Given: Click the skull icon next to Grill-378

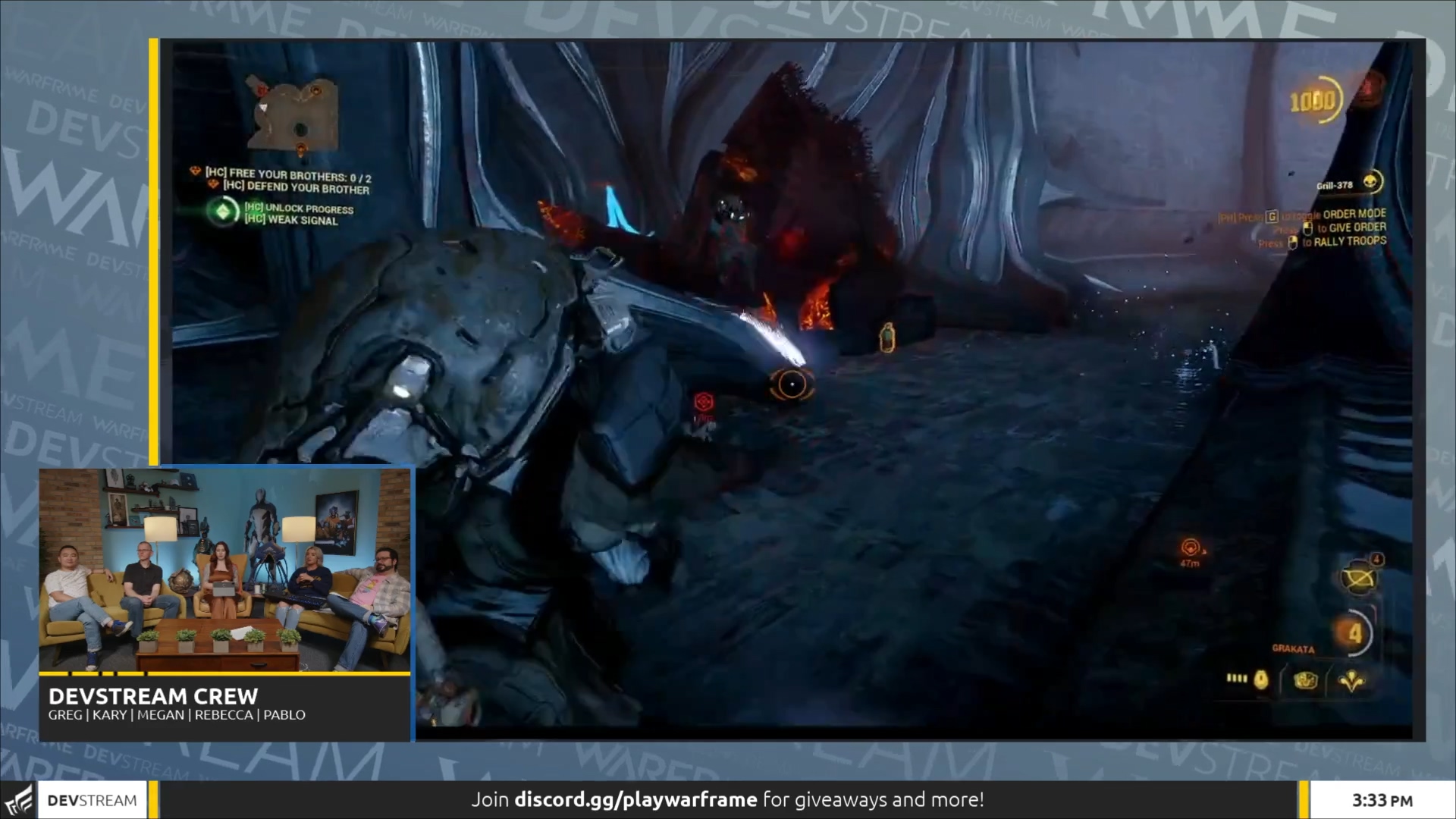Looking at the screenshot, I should [x=1371, y=182].
